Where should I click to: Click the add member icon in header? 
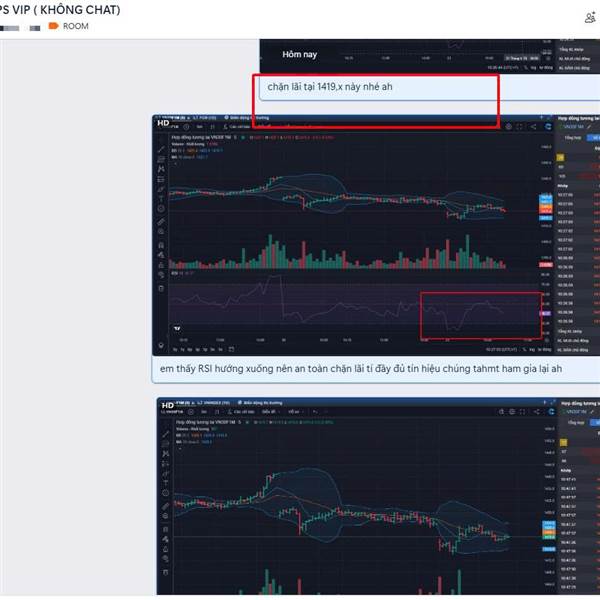point(591,18)
